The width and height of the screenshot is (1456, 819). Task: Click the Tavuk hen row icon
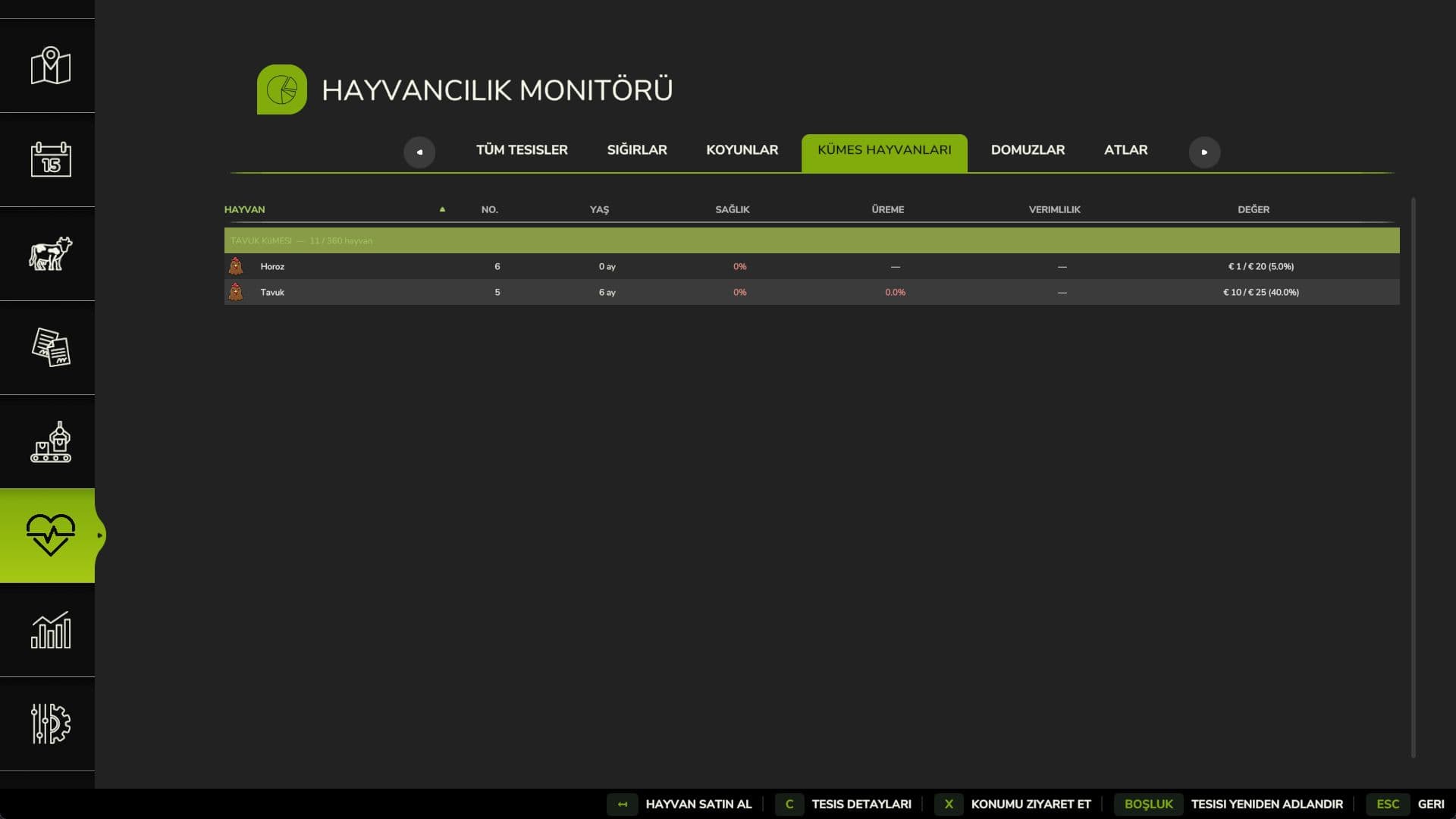[x=236, y=292]
